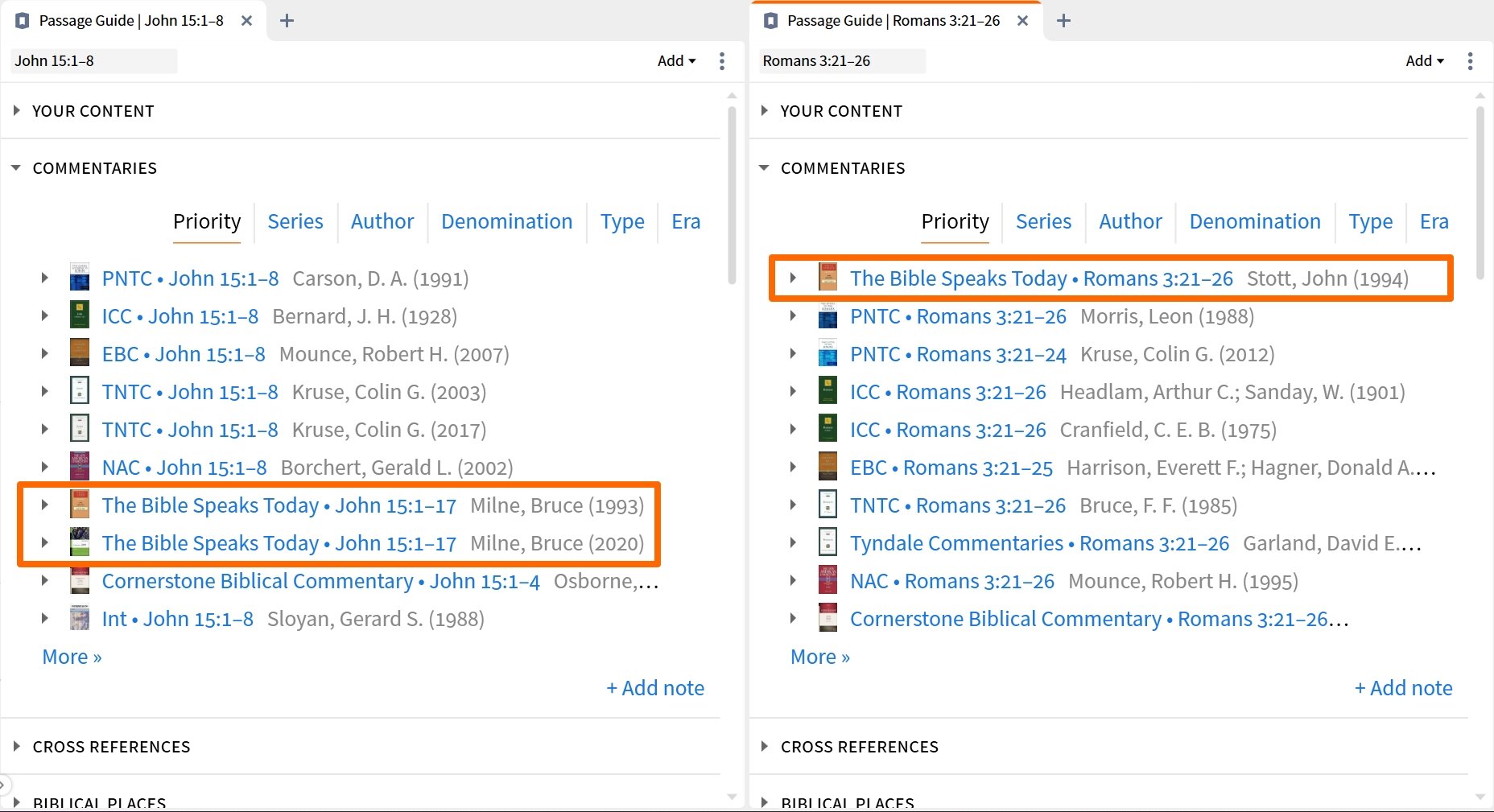The image size is (1494, 812).
Task: Open a new tab beside Romans 3:21–26 tab
Action: (1063, 21)
